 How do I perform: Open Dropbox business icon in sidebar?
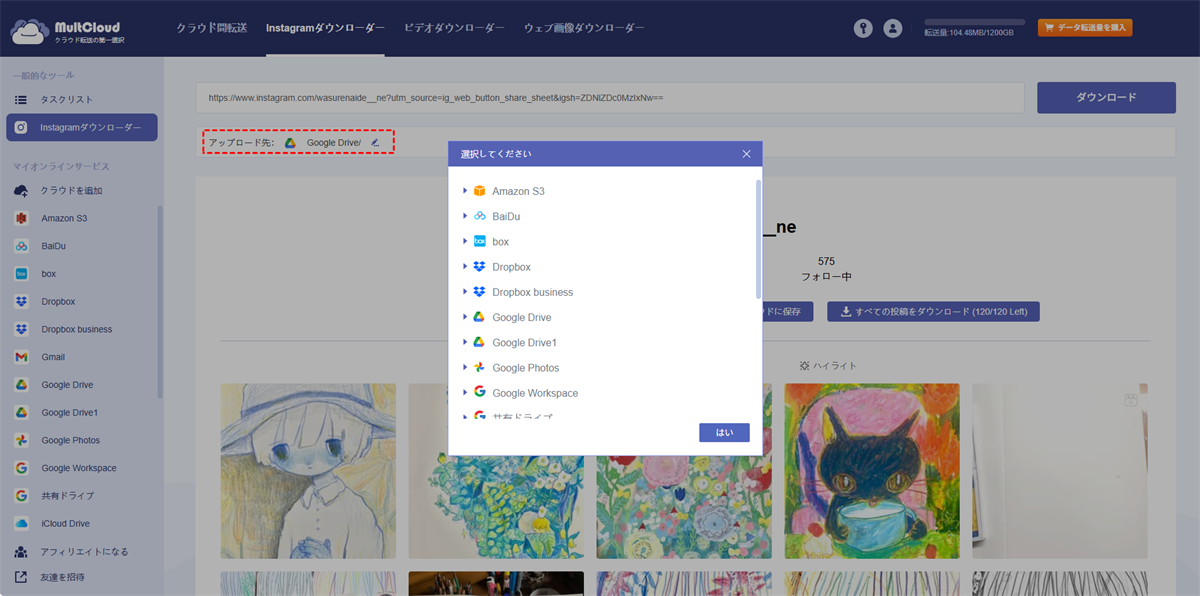click(21, 329)
